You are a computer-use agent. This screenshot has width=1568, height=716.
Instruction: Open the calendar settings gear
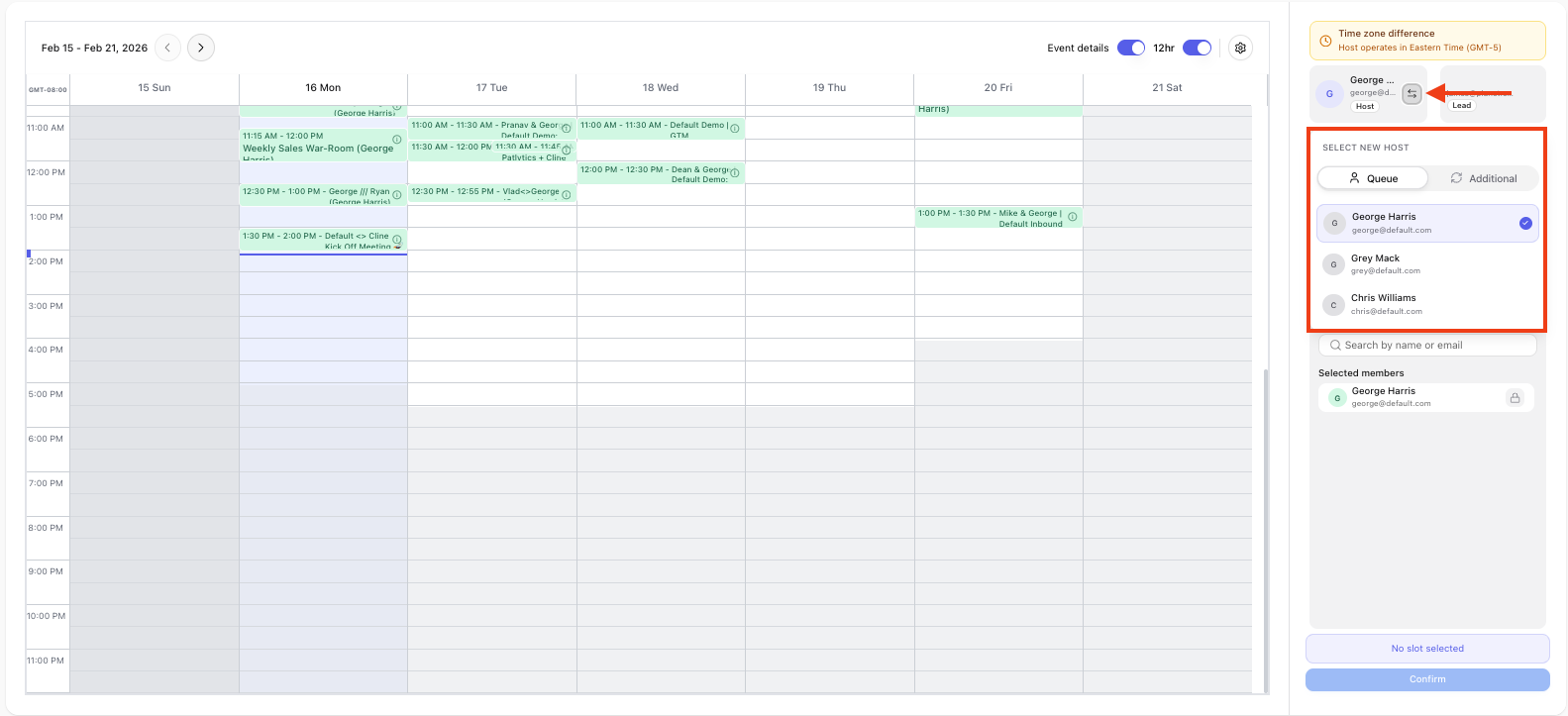[1240, 48]
